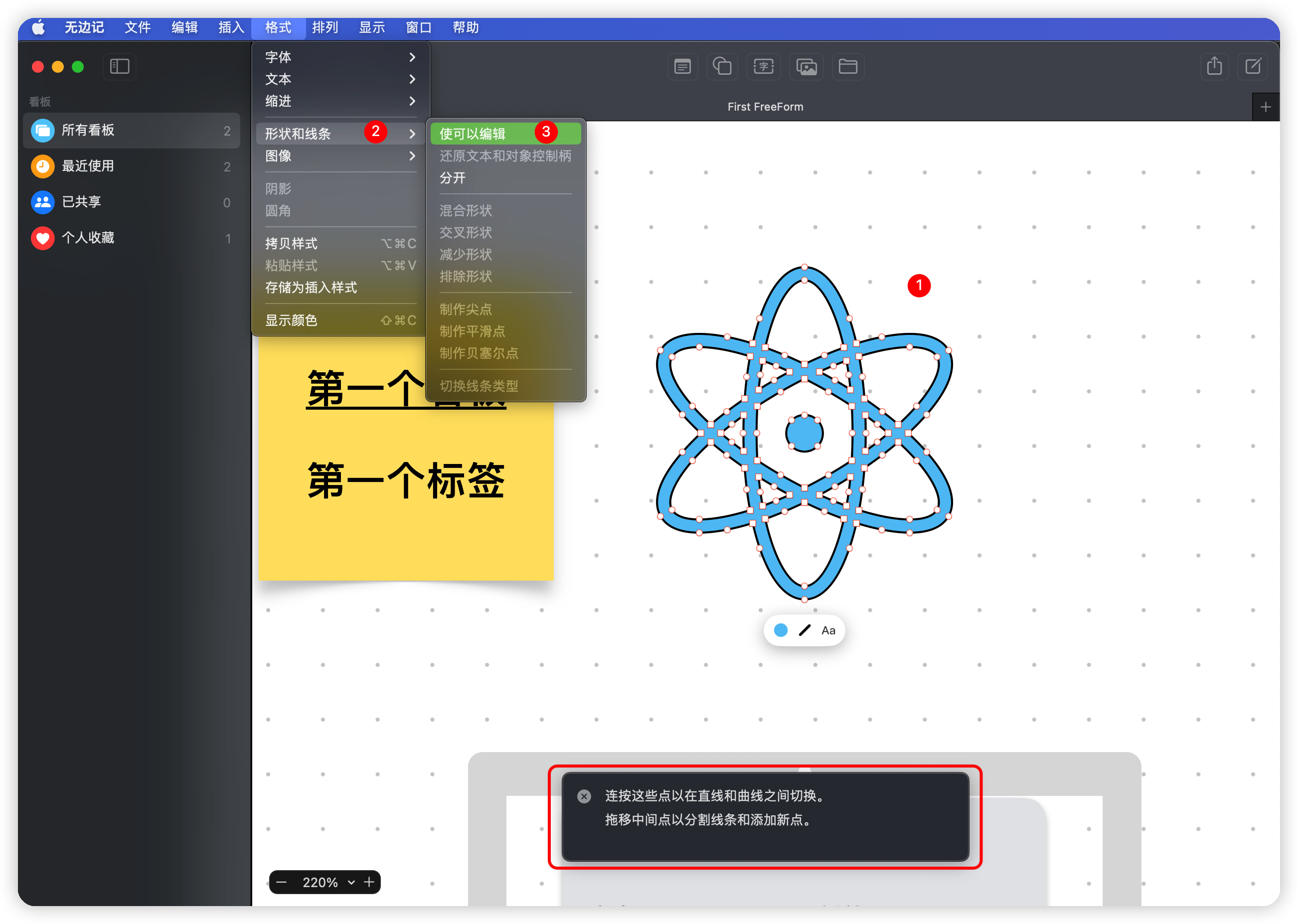Insert a sticky note from the toolbar
Viewport: 1298px width, 924px height.
point(682,67)
